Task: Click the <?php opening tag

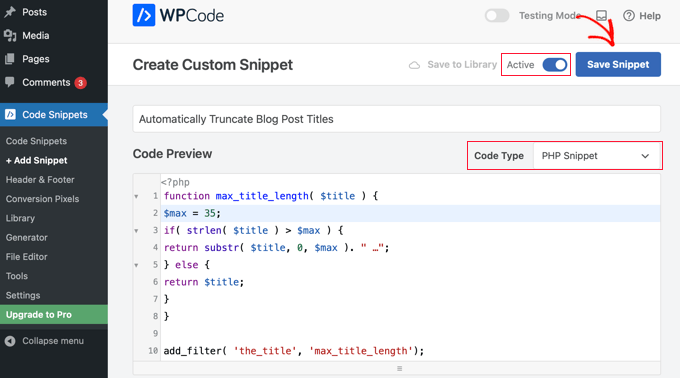Action: [x=175, y=182]
